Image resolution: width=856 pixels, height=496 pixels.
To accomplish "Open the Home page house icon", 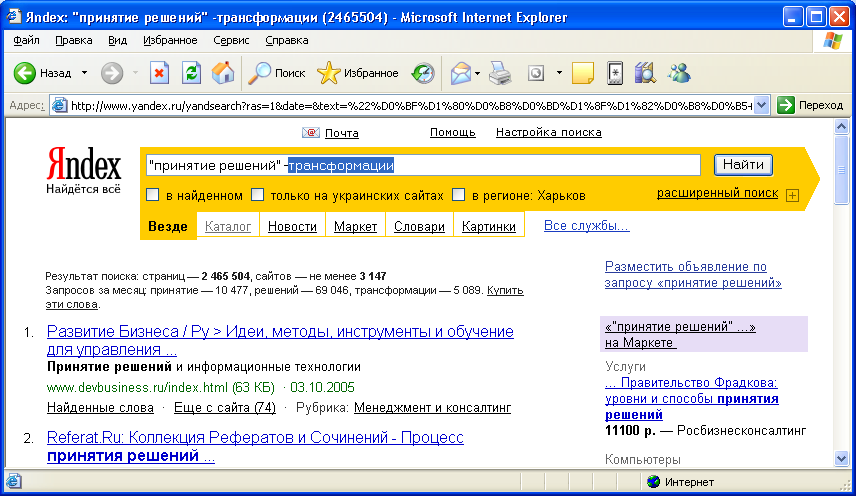I will point(223,73).
